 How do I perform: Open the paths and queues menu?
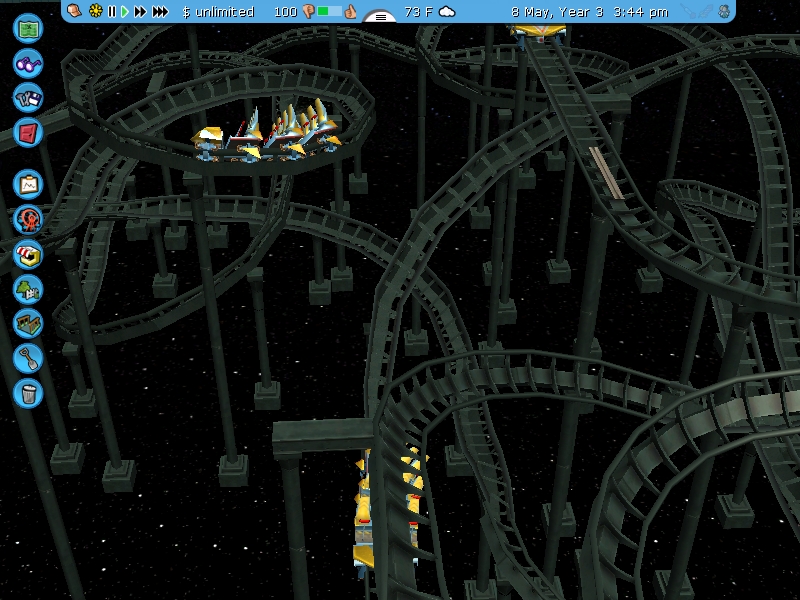[28, 323]
